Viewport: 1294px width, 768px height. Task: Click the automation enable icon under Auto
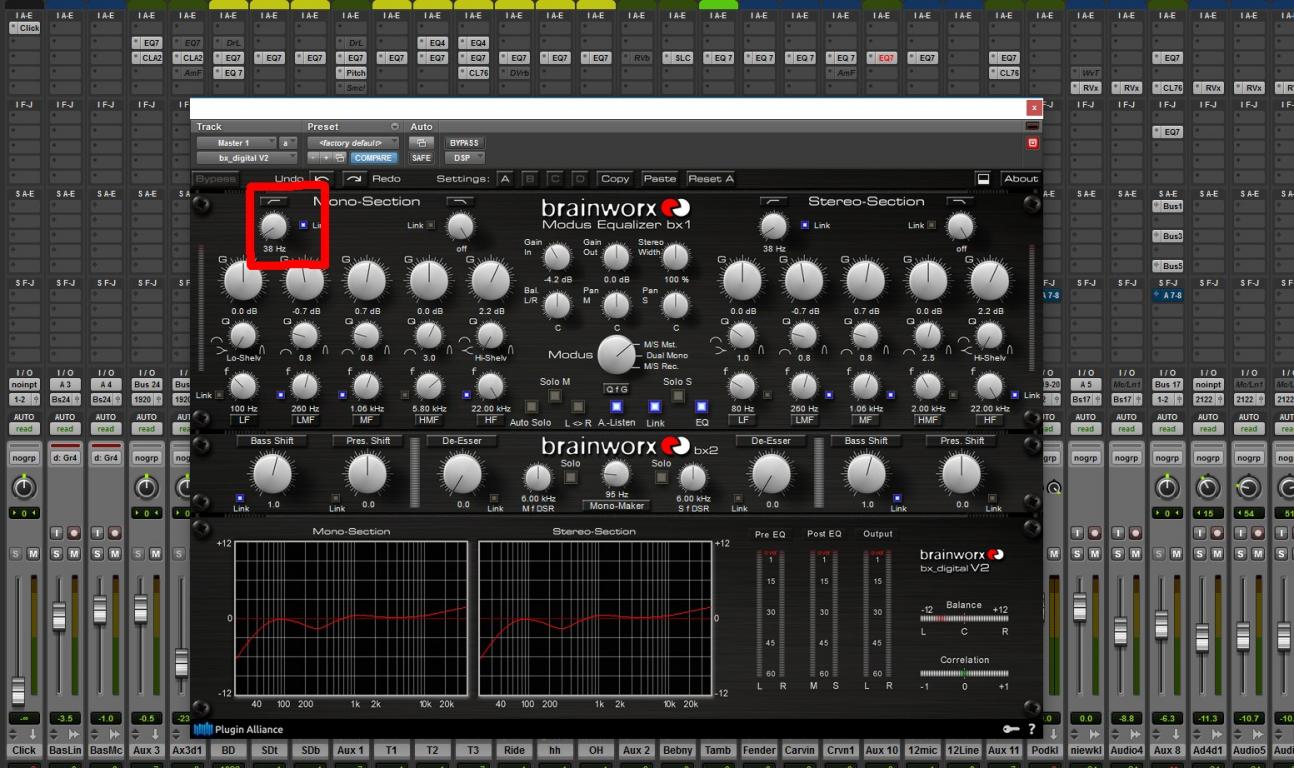click(x=421, y=143)
